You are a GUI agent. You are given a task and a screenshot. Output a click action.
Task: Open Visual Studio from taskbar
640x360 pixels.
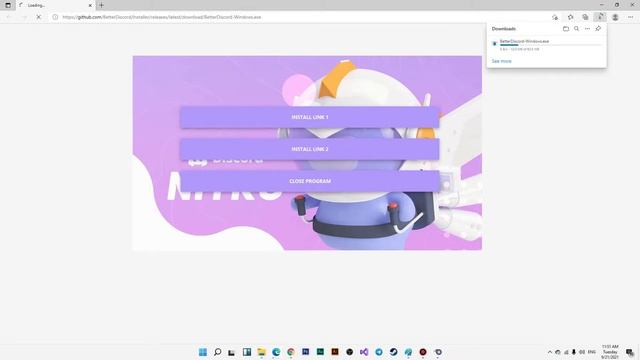pos(364,352)
